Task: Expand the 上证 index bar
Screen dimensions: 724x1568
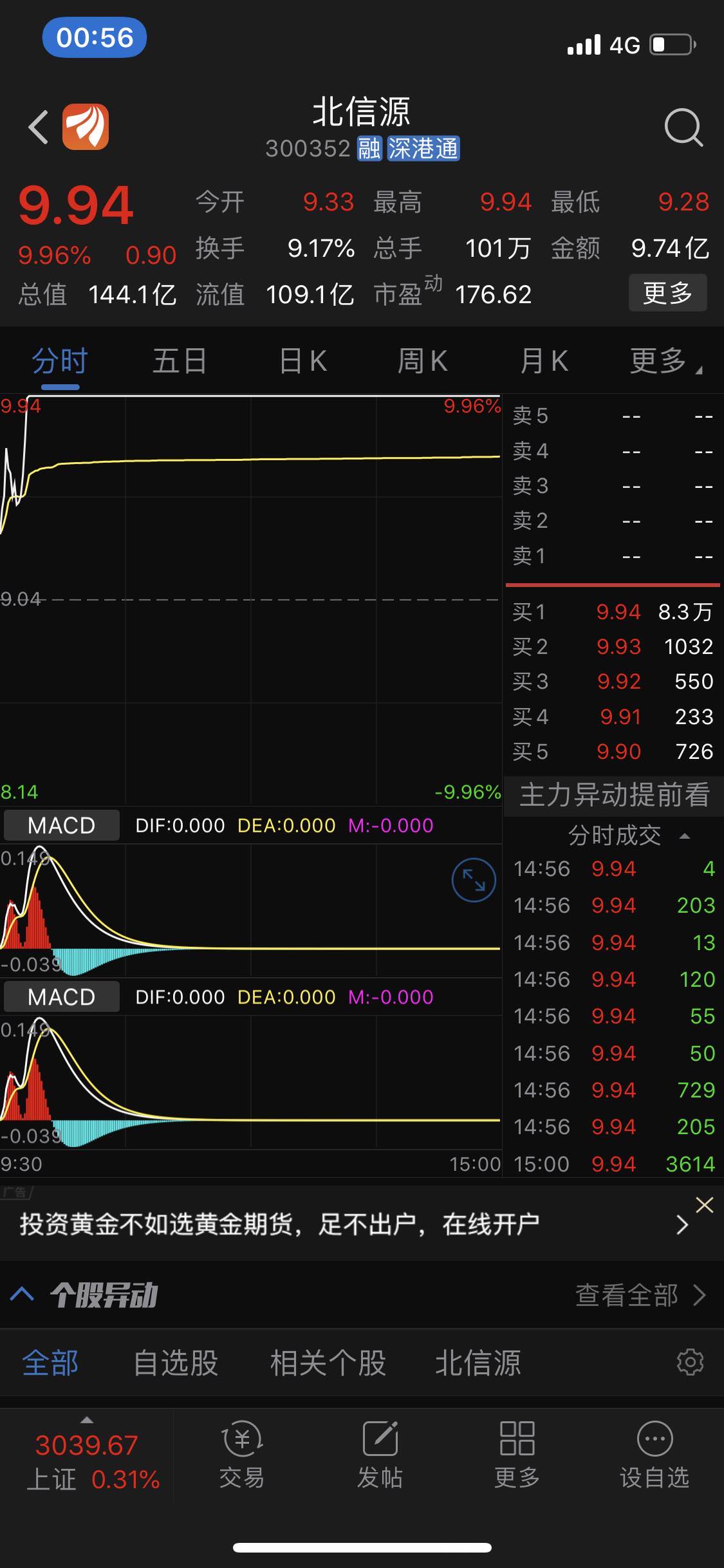Action: [87, 1420]
